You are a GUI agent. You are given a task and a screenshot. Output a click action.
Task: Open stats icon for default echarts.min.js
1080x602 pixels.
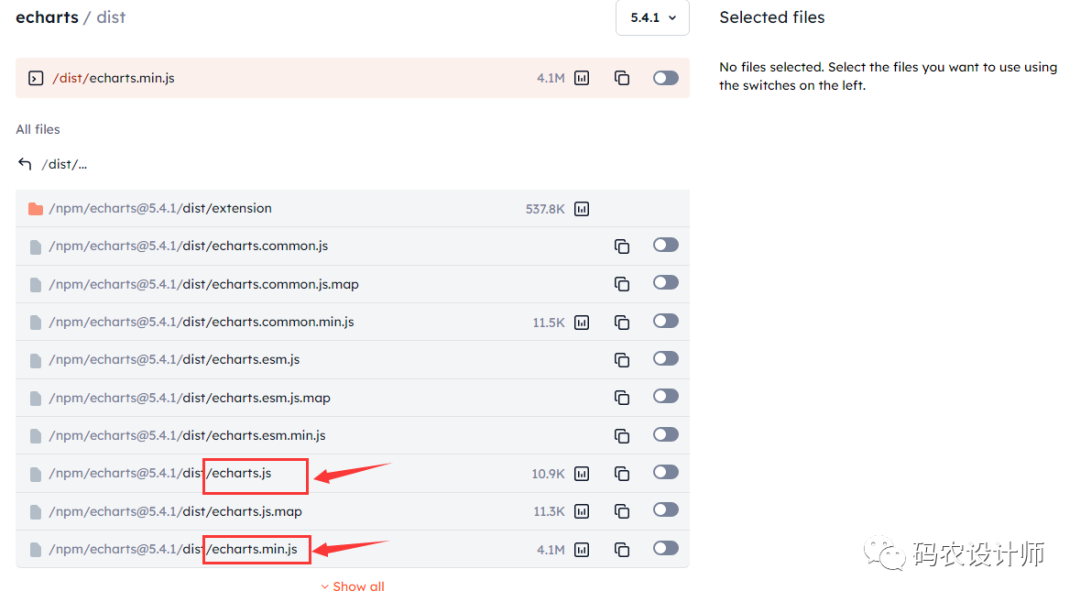point(582,78)
